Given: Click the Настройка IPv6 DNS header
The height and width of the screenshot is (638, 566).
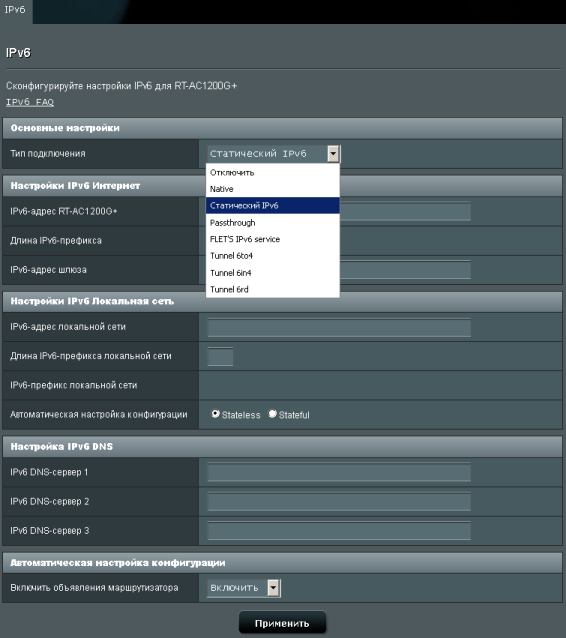Looking at the screenshot, I should click(x=282, y=446).
